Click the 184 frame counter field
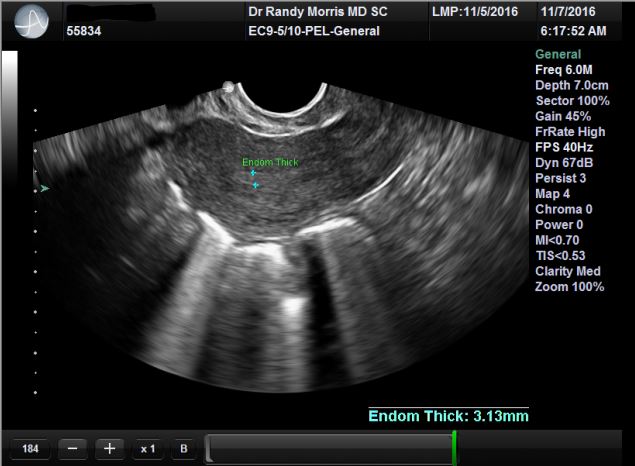This screenshot has height=466, width=635. (x=30, y=449)
